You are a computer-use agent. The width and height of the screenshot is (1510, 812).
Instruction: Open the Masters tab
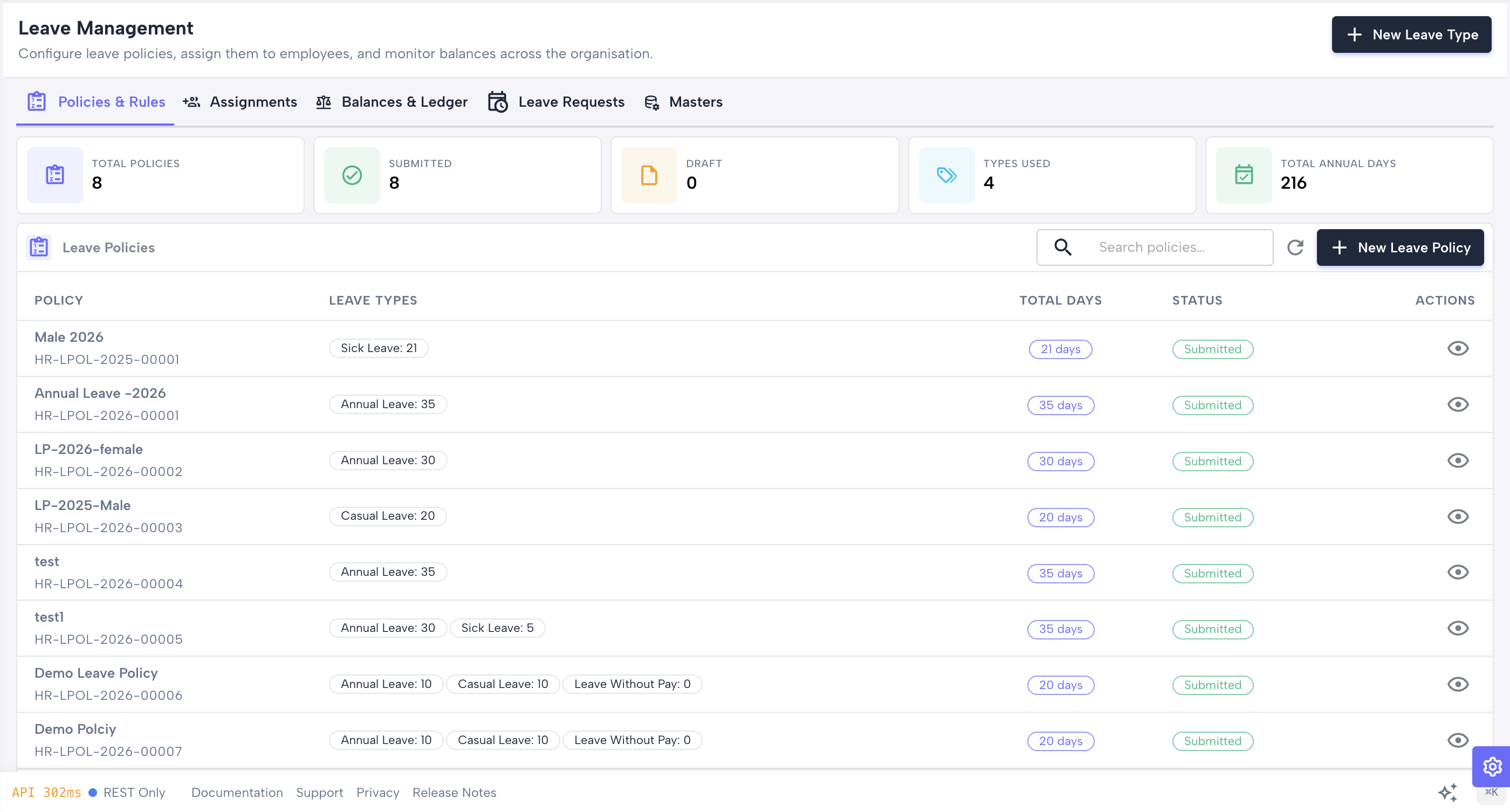pos(683,102)
